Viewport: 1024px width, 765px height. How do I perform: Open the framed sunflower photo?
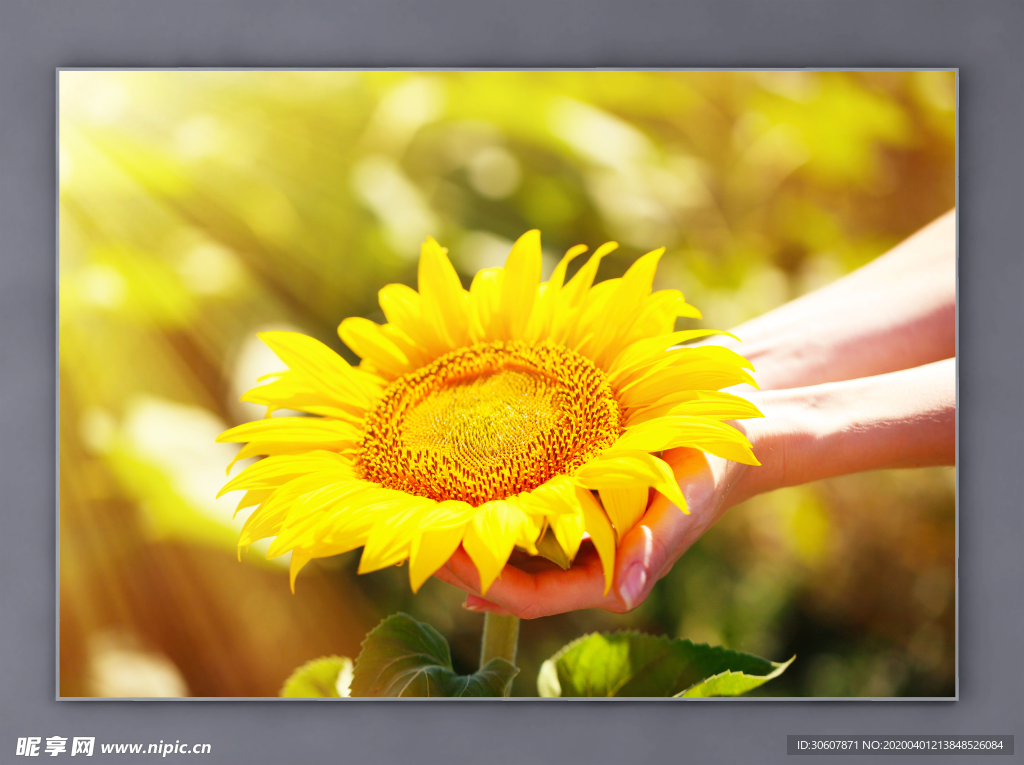(507, 384)
